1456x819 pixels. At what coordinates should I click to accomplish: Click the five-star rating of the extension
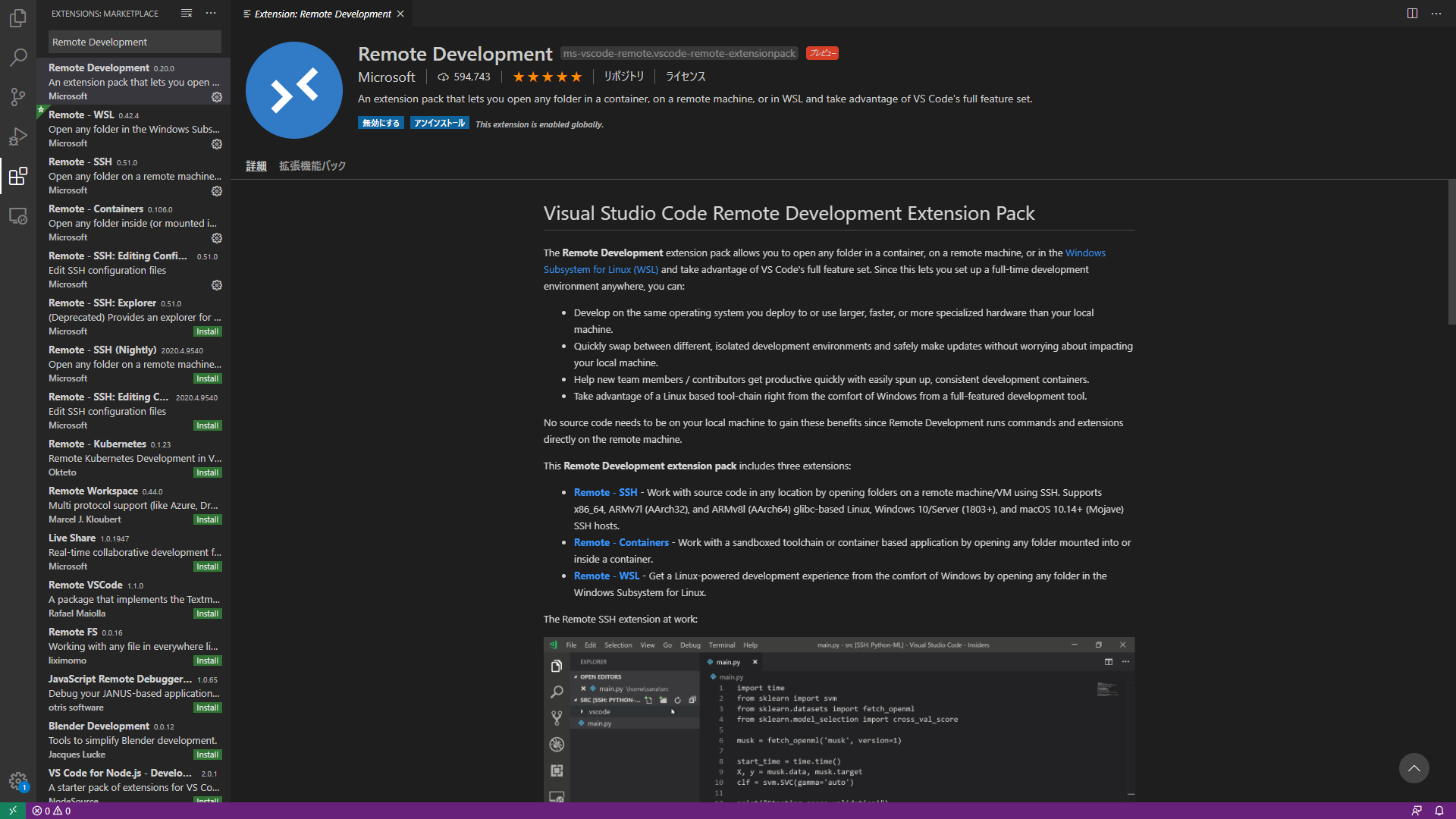(547, 77)
